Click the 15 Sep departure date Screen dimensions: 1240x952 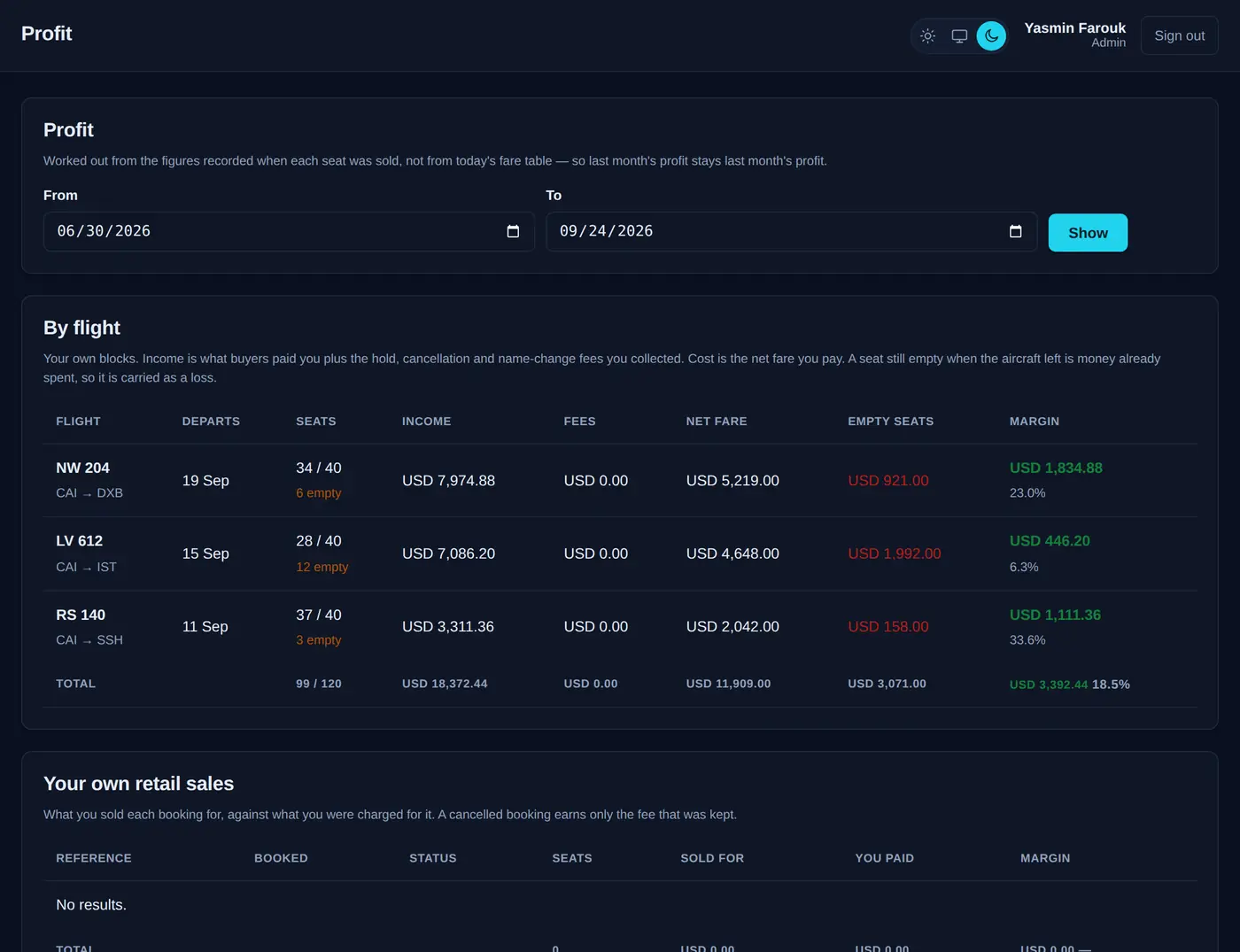pos(205,553)
